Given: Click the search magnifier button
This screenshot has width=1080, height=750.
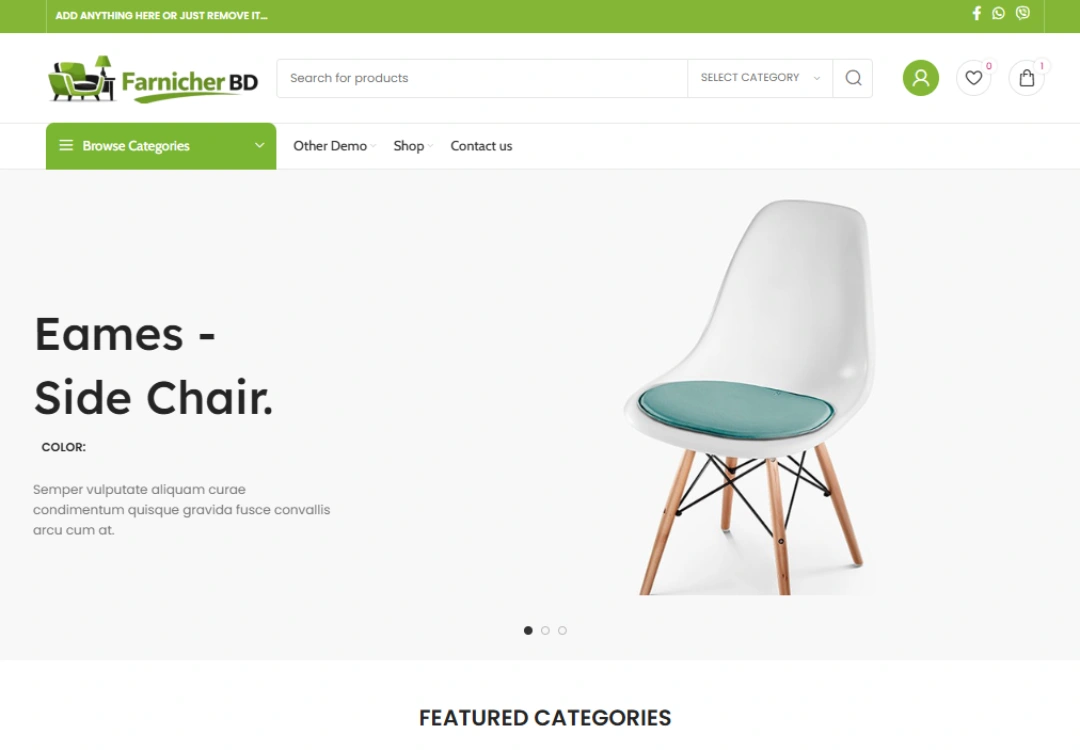Looking at the screenshot, I should (853, 78).
